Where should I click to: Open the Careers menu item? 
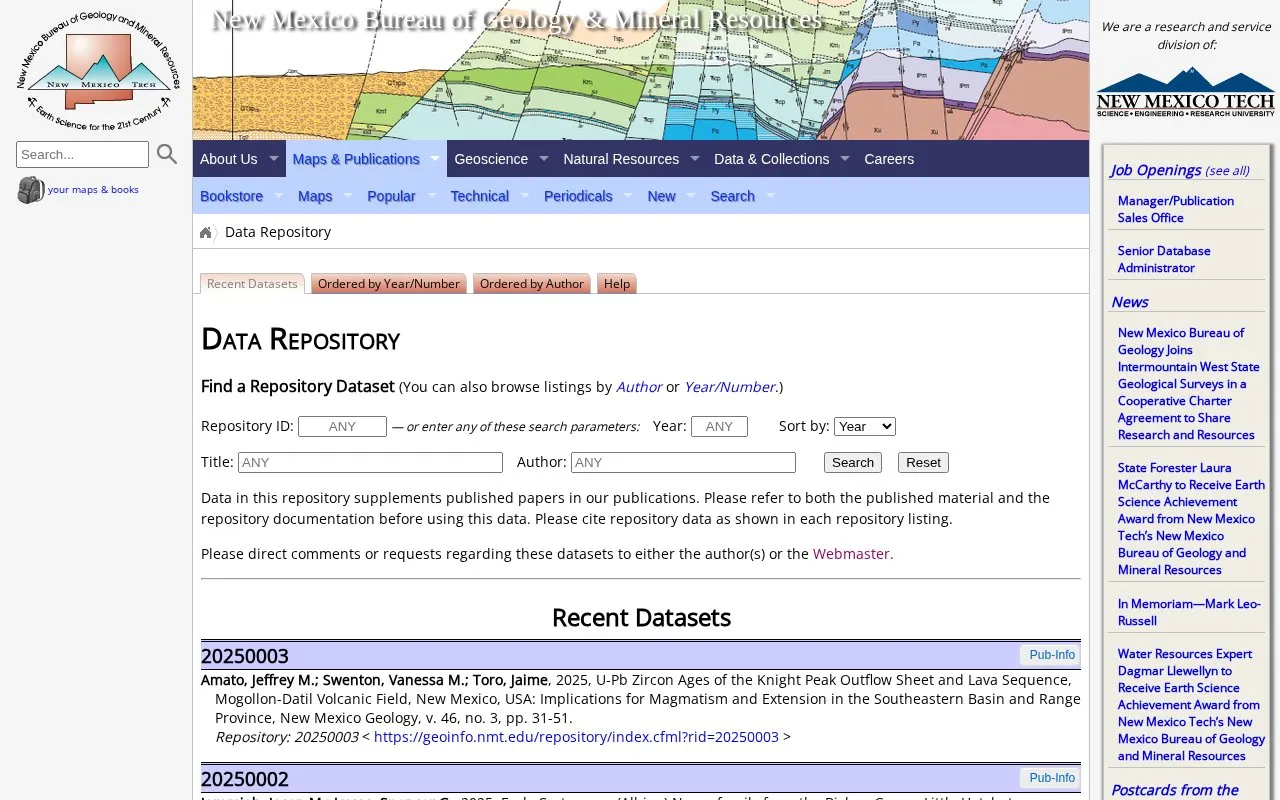(x=889, y=159)
